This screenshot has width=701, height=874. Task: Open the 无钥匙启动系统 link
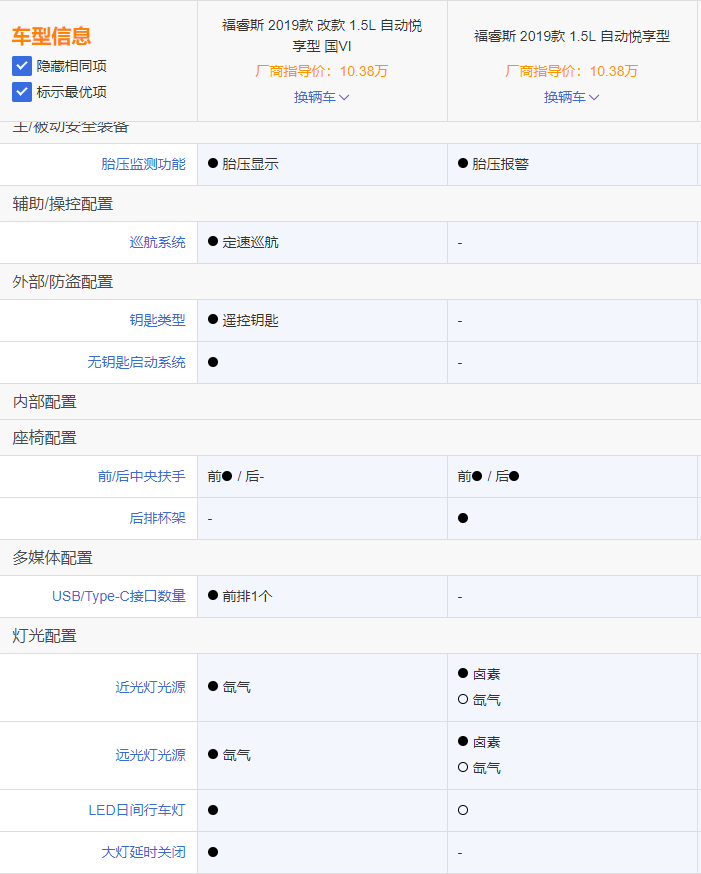click(x=136, y=362)
